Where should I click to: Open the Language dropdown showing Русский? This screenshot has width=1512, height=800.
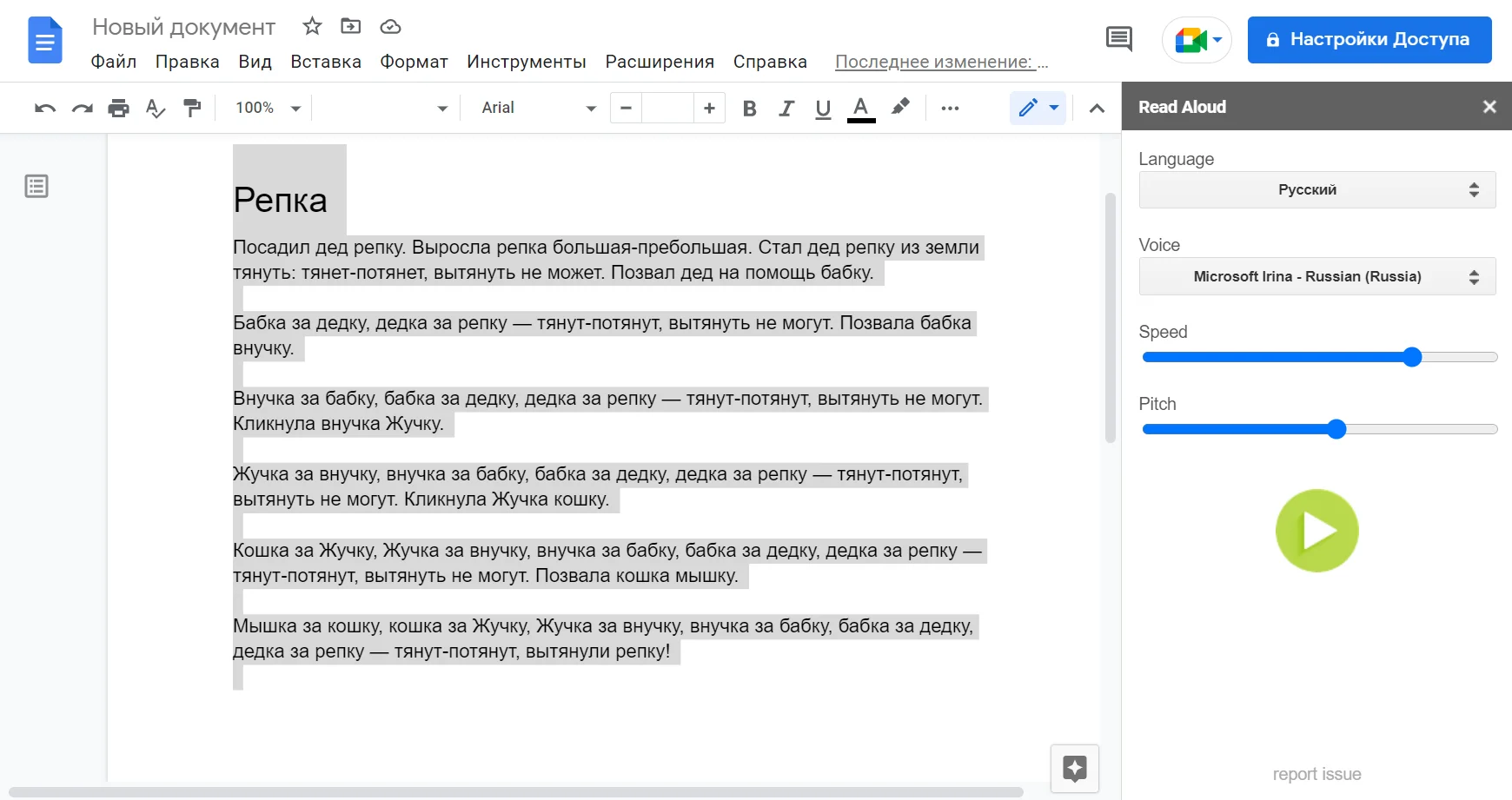pos(1316,189)
